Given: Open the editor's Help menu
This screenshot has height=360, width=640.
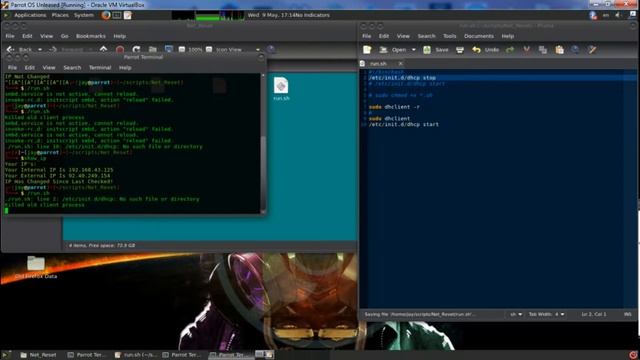Looking at the screenshot, I should [x=508, y=36].
